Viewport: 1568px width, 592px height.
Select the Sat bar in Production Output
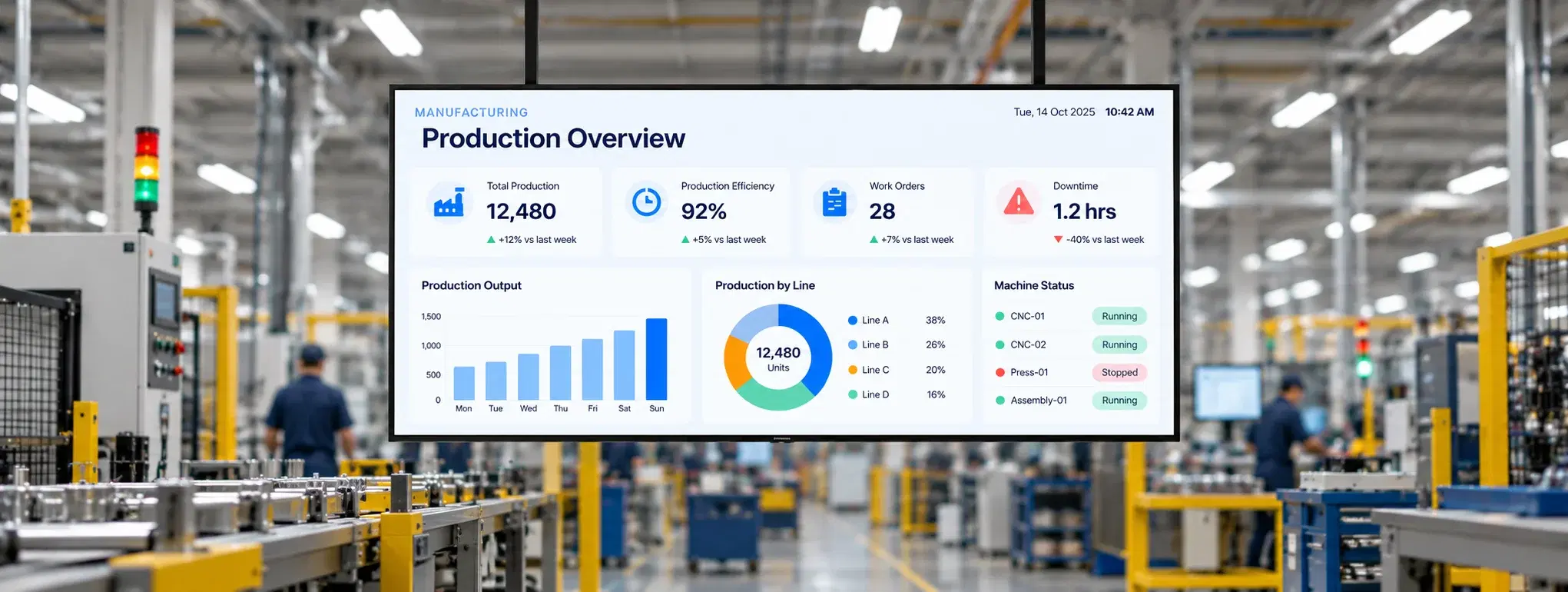(x=625, y=365)
